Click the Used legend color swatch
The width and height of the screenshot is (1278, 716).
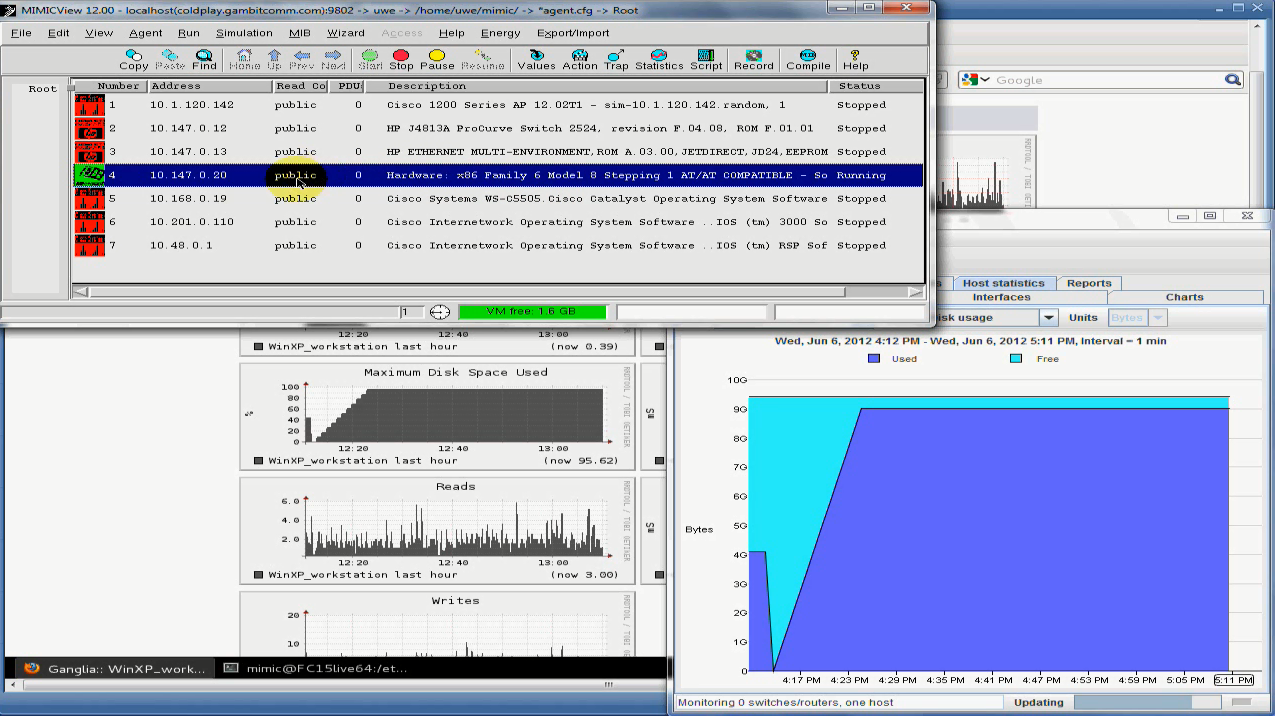tap(874, 358)
